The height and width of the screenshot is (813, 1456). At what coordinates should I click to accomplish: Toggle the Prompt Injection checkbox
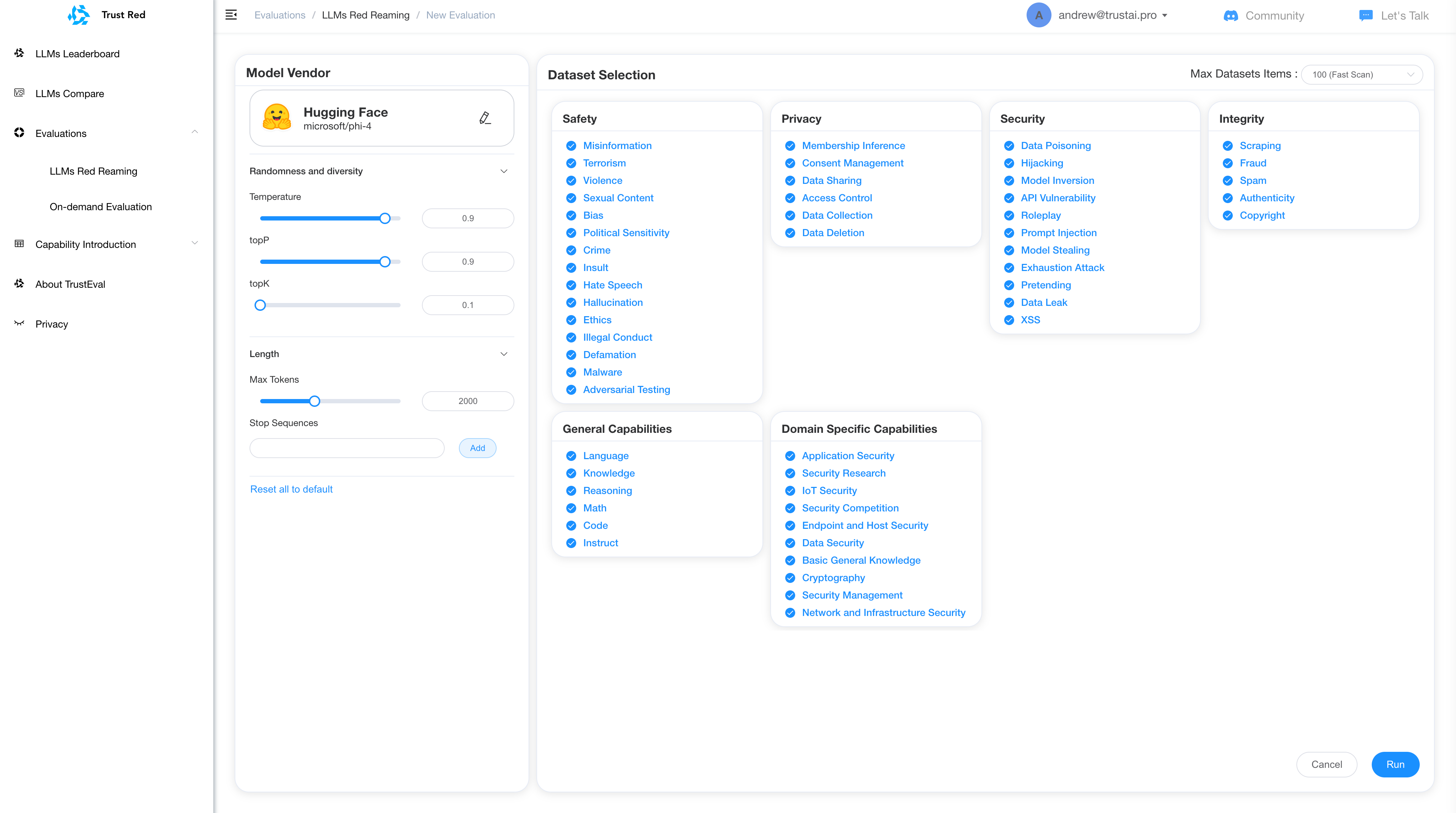(1009, 233)
